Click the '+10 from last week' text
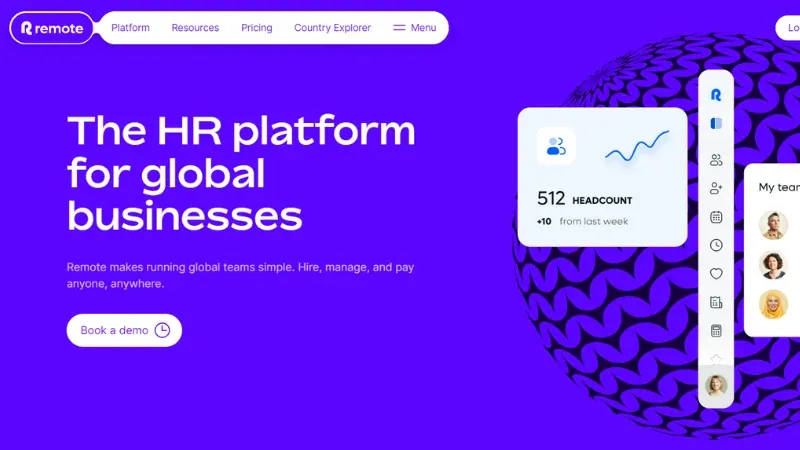 582,221
